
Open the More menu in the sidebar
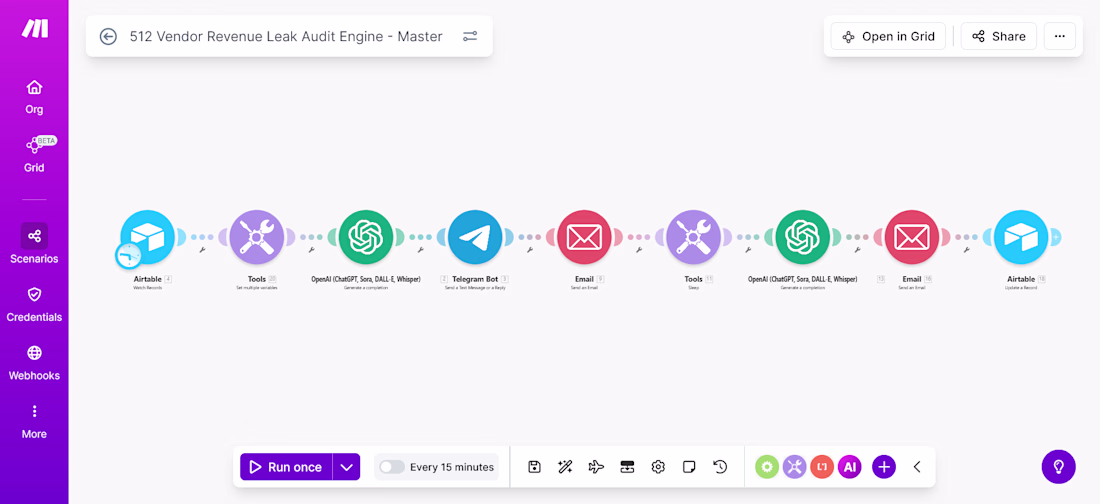34,422
